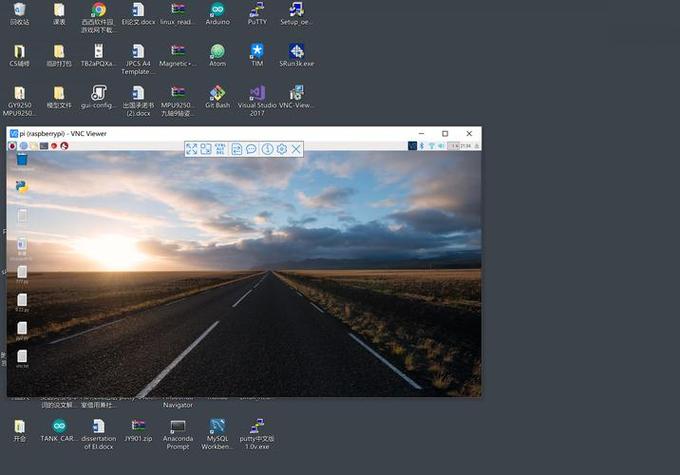Open Wi-Fi network menu in Pi taskbar
Screen dimensions: 680x475
click(432, 146)
